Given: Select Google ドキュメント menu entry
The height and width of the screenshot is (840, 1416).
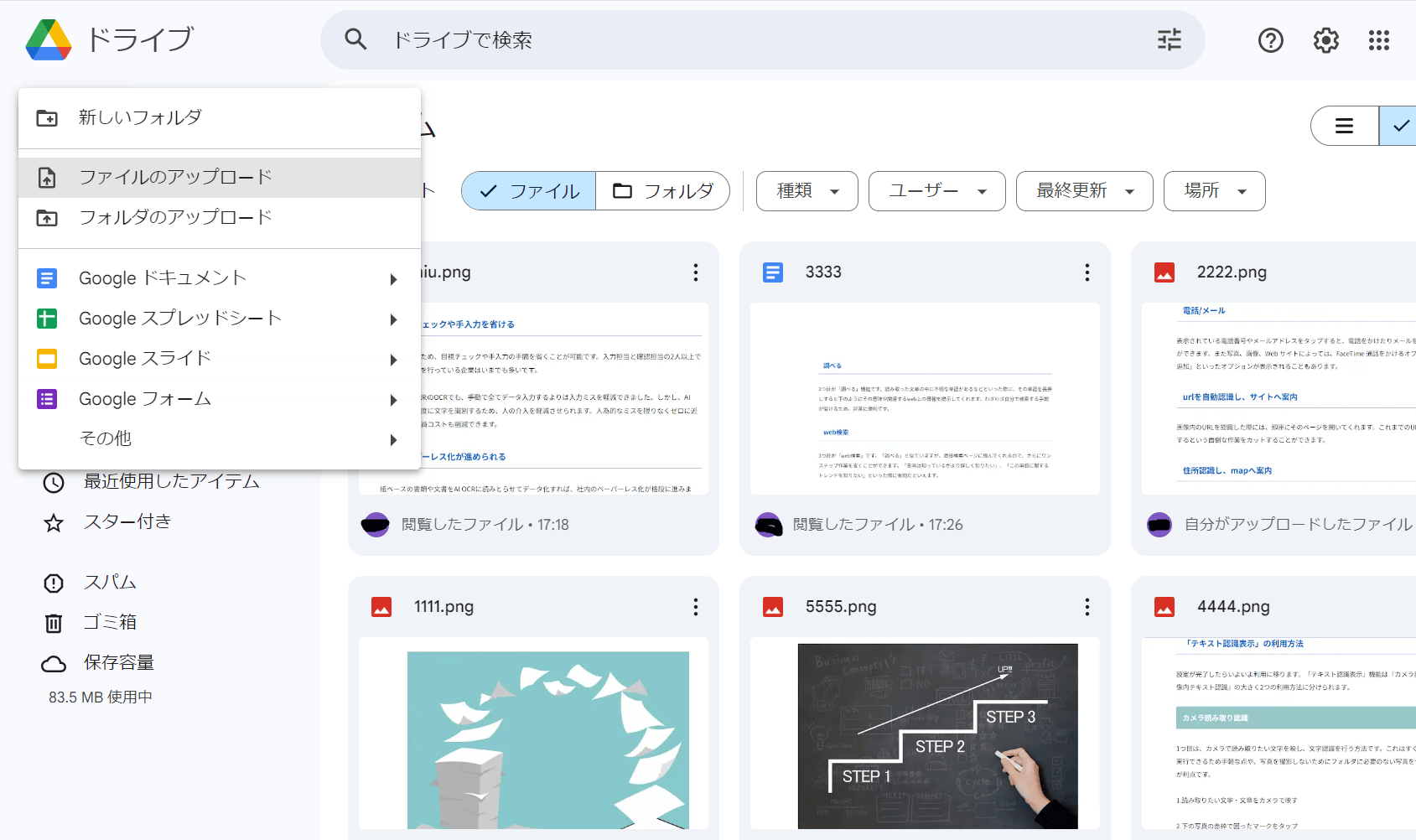Looking at the screenshot, I should tap(220, 278).
